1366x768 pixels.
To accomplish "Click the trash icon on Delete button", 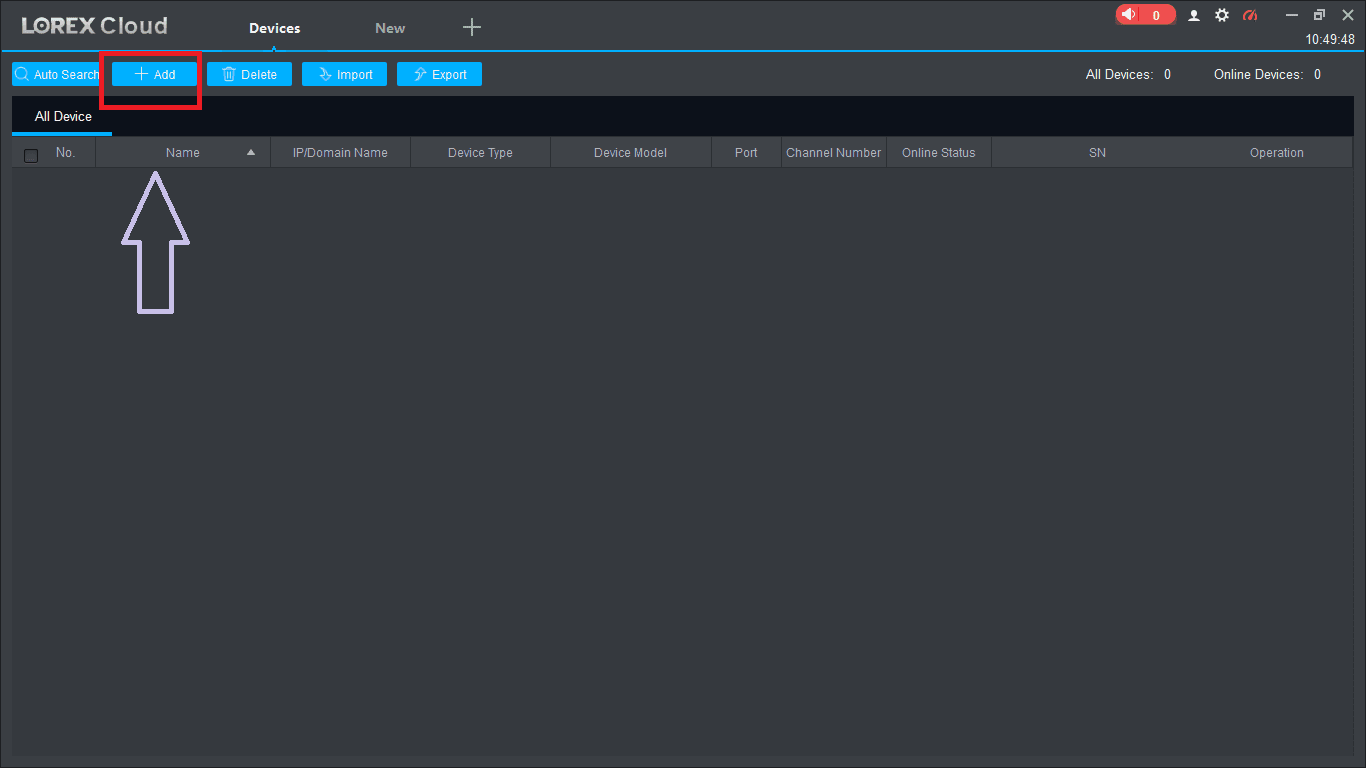I will click(x=228, y=73).
